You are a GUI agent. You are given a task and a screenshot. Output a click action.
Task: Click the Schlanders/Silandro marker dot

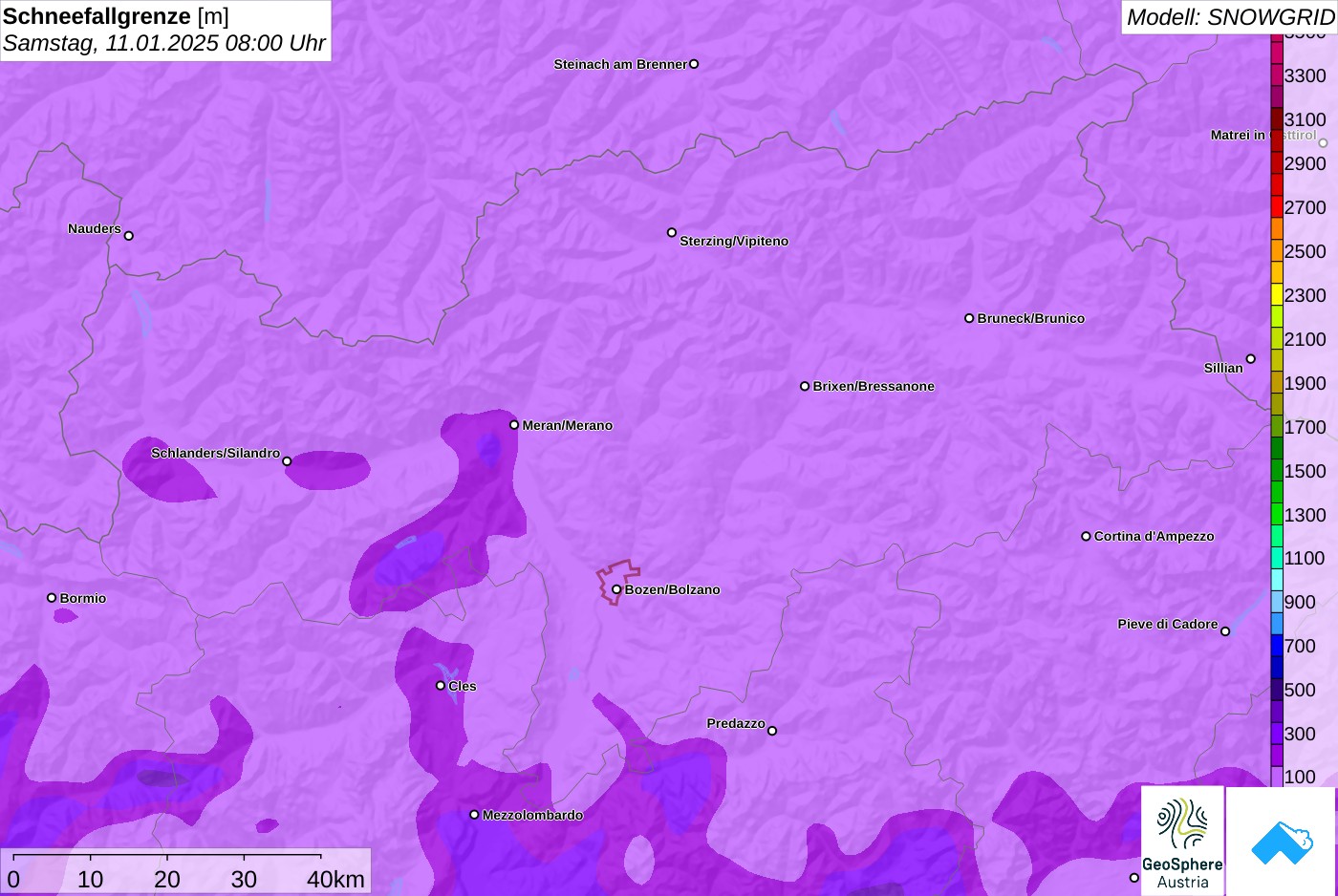[x=287, y=461]
